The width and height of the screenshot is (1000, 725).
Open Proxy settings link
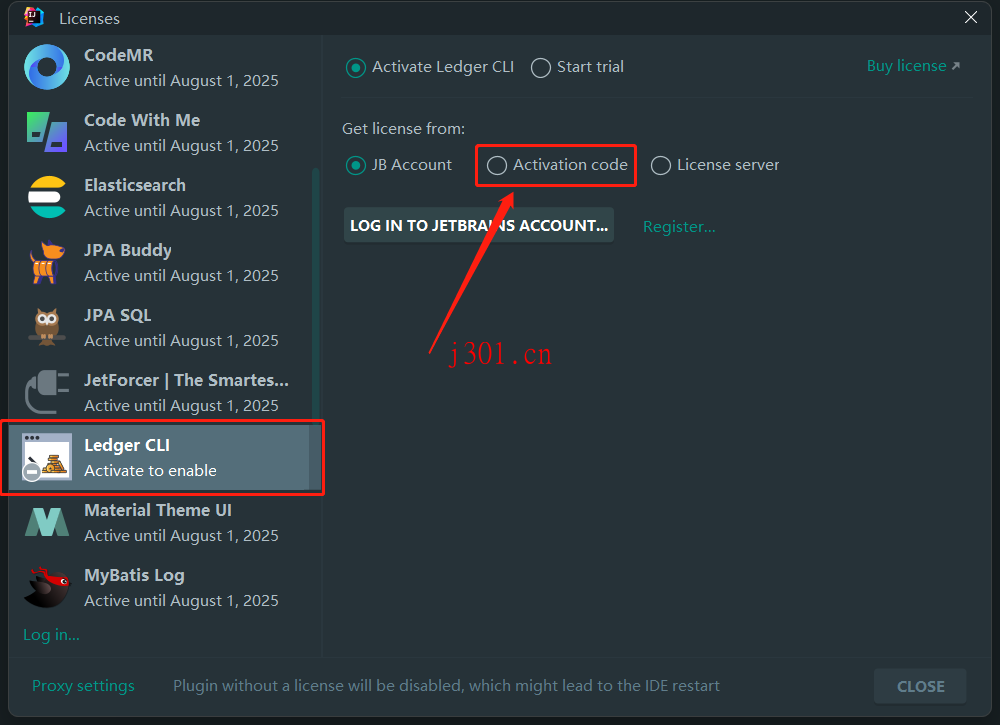(x=83, y=685)
